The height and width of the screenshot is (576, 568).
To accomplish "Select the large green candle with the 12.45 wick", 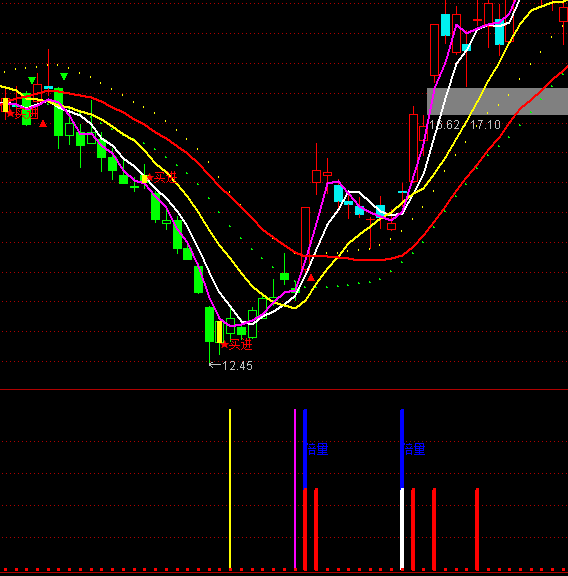I will pos(209,325).
